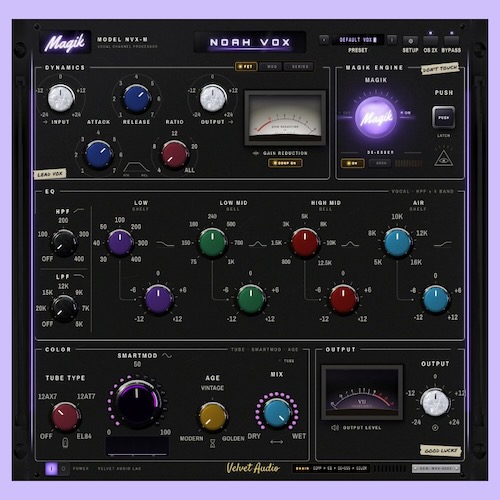Image resolution: width=500 pixels, height=500 pixels.
Task: Click the Velvet Audio script logo
Action: click(x=253, y=468)
